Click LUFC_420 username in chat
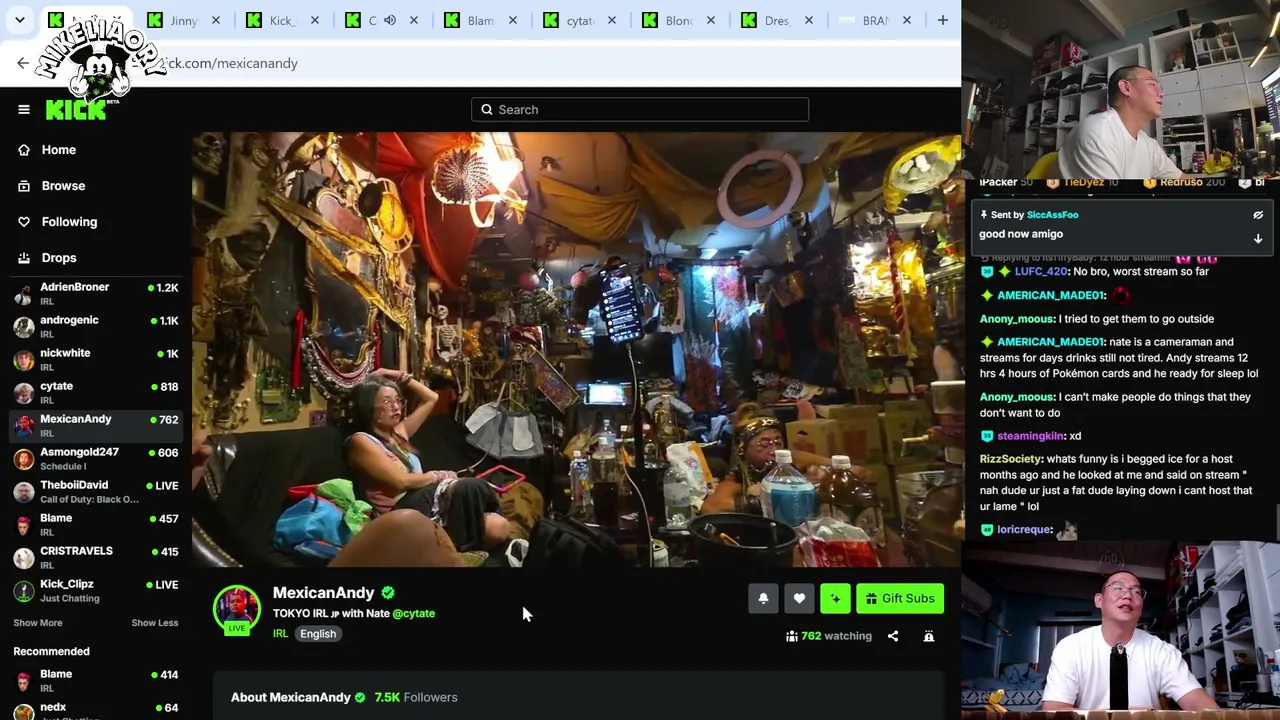The width and height of the screenshot is (1280, 720). tap(1040, 272)
